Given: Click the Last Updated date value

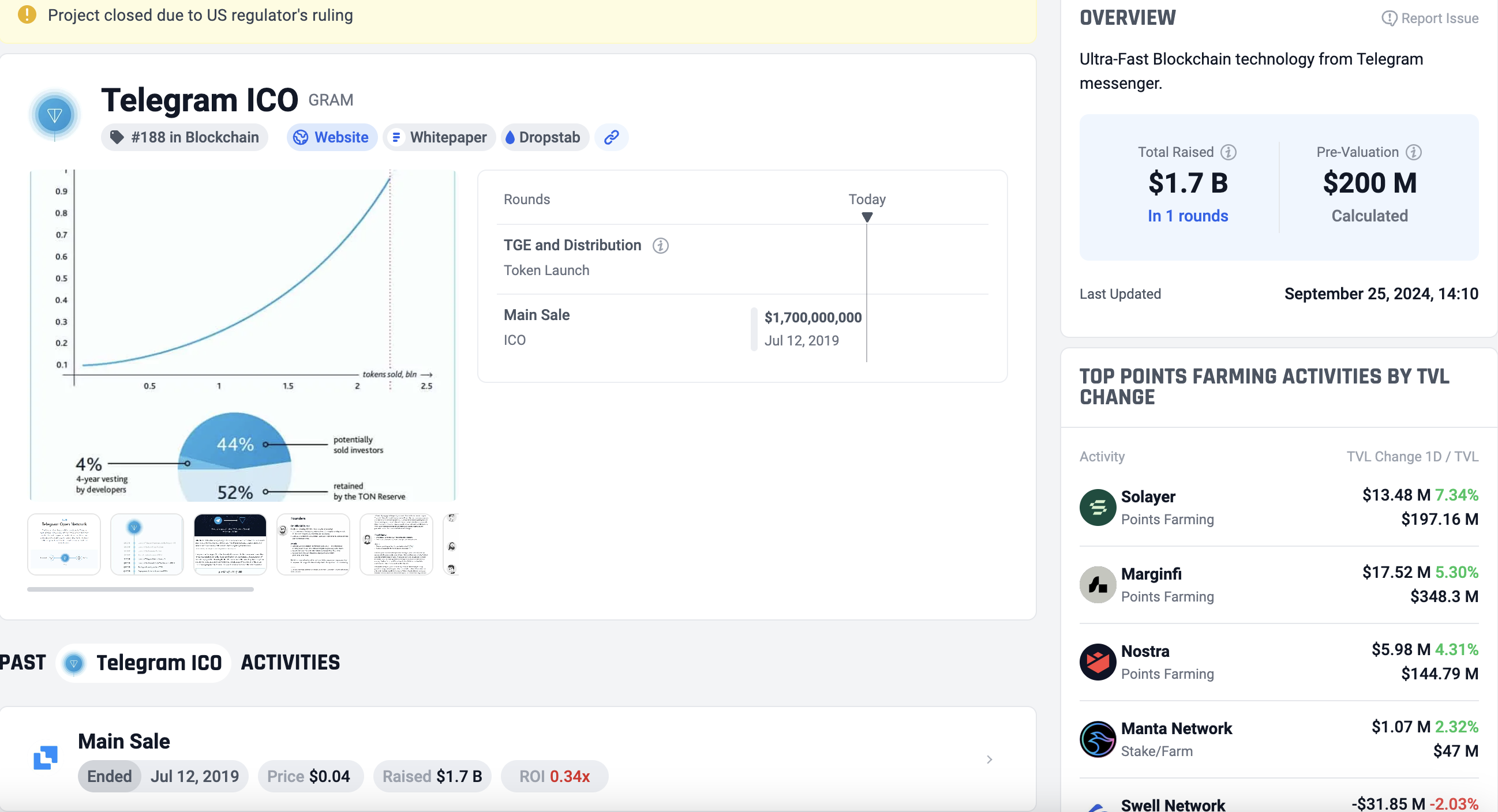Looking at the screenshot, I should 1381,294.
